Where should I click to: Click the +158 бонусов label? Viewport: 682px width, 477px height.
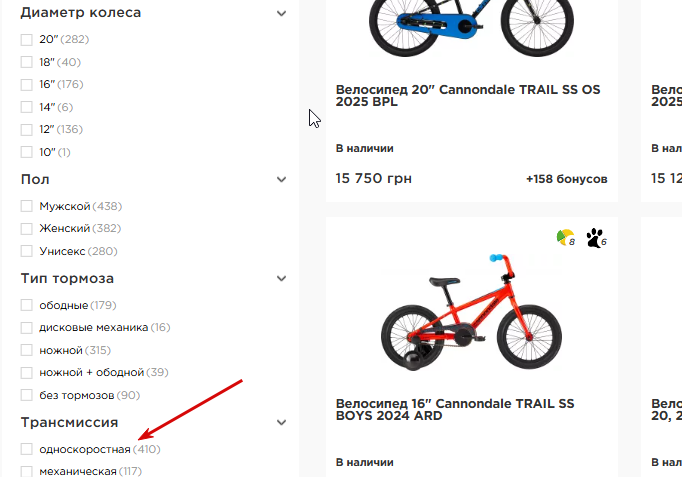click(566, 180)
